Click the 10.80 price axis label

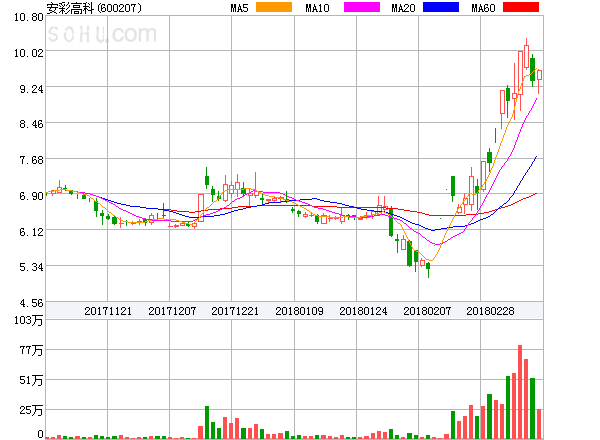click(x=29, y=17)
